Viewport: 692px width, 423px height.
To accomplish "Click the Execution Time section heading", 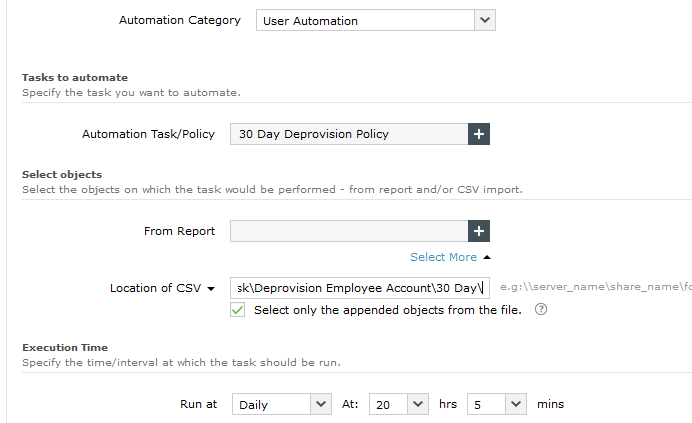I will [65, 348].
